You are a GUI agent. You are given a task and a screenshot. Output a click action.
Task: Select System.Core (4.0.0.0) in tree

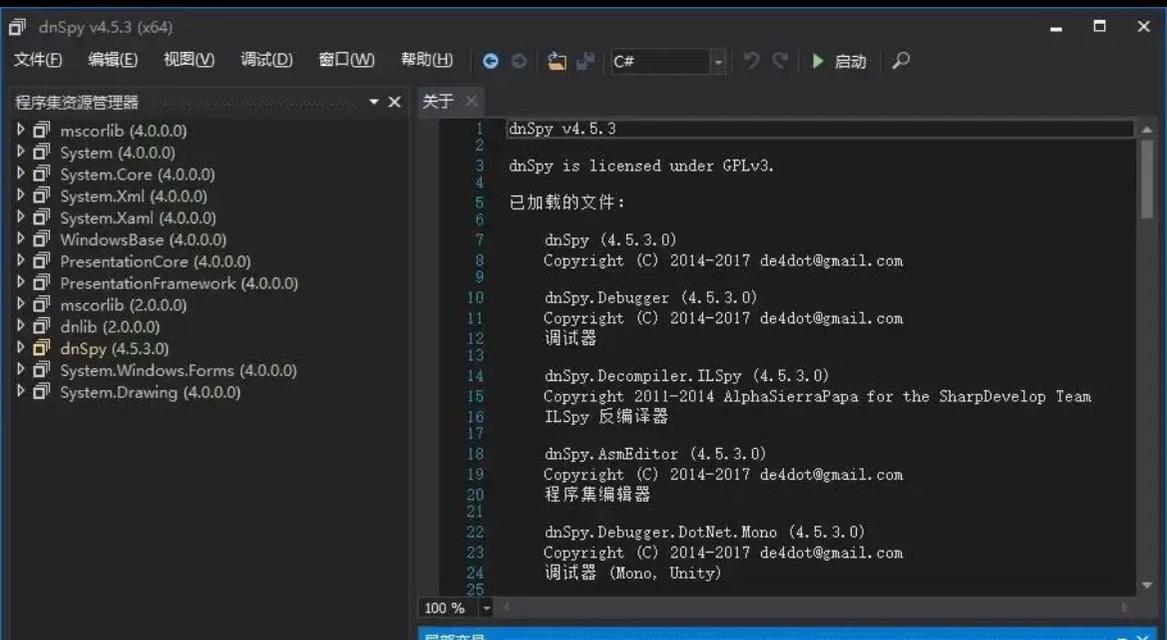coord(138,174)
